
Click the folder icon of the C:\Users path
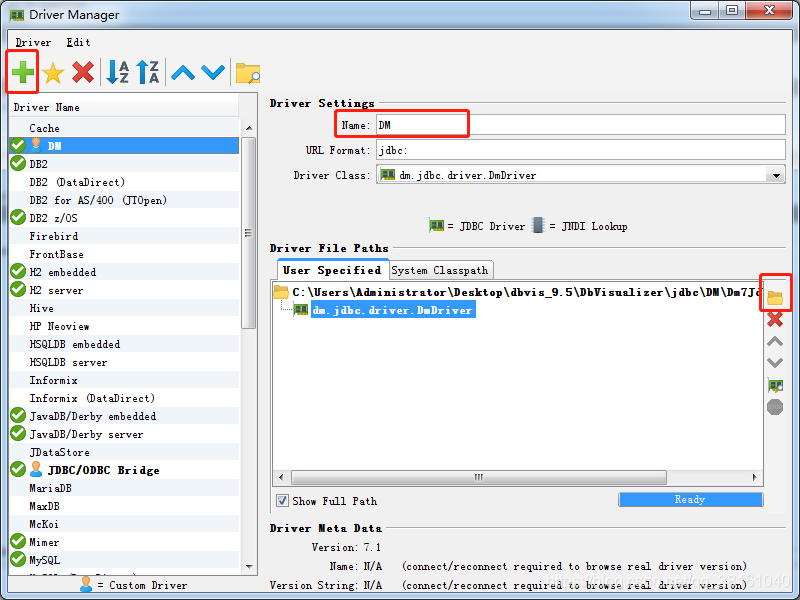pos(281,292)
